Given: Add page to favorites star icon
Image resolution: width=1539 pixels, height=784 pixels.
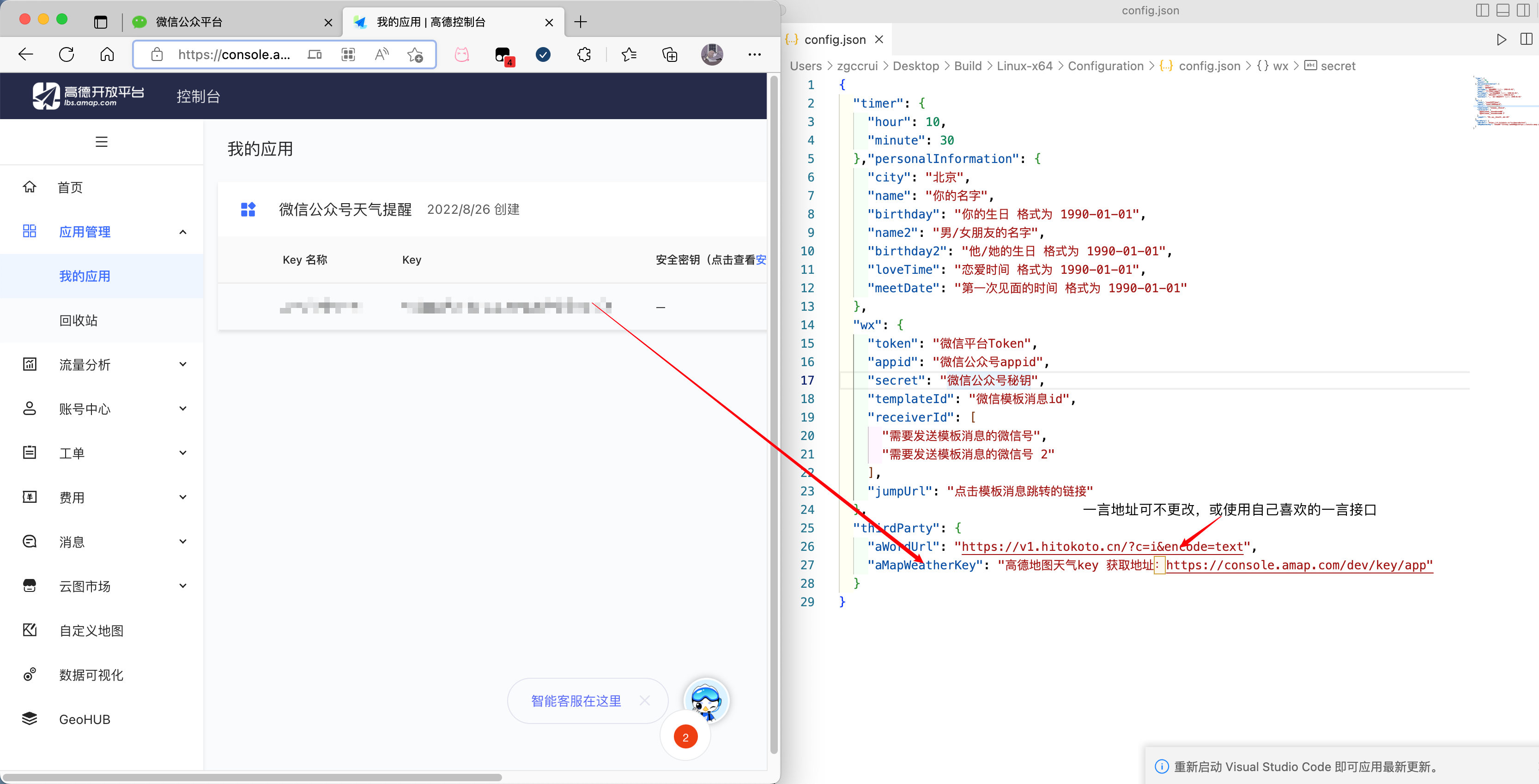Looking at the screenshot, I should [x=415, y=55].
